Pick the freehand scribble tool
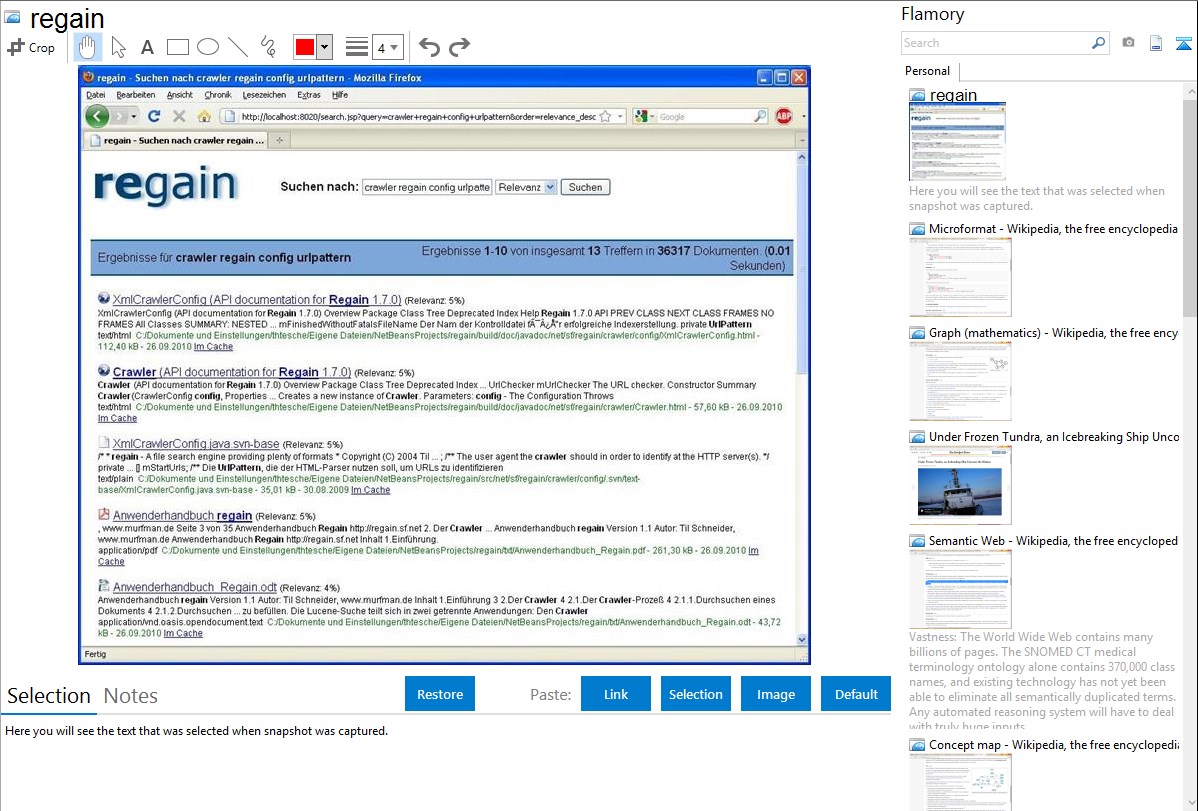 (268, 47)
